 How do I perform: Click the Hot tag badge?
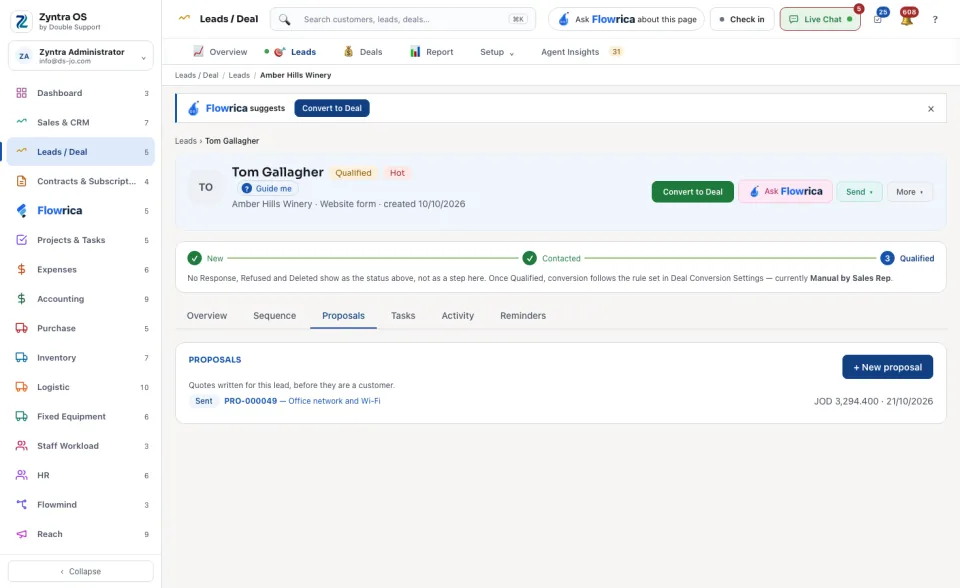397,173
